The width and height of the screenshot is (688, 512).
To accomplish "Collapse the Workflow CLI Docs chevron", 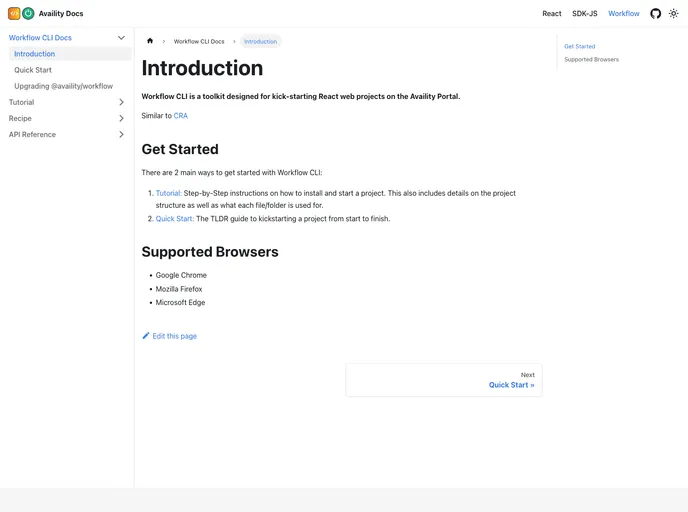I will [x=121, y=38].
